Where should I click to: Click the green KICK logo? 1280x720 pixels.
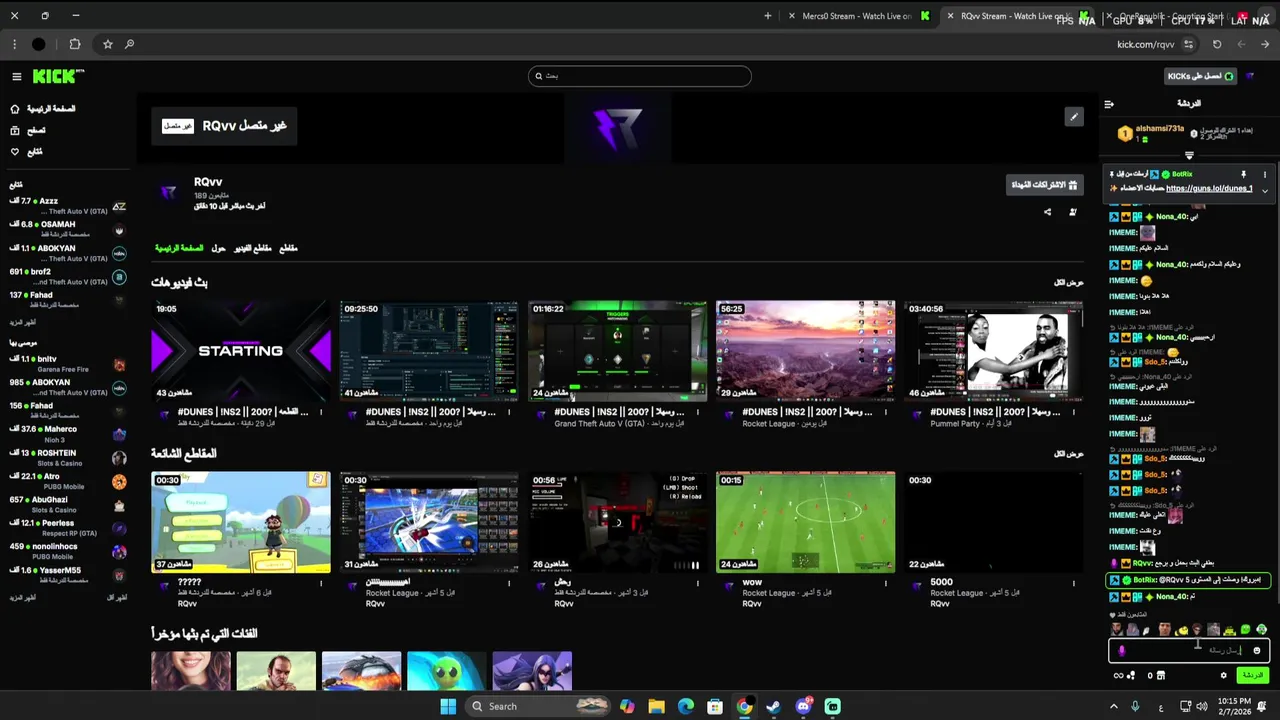[x=58, y=76]
